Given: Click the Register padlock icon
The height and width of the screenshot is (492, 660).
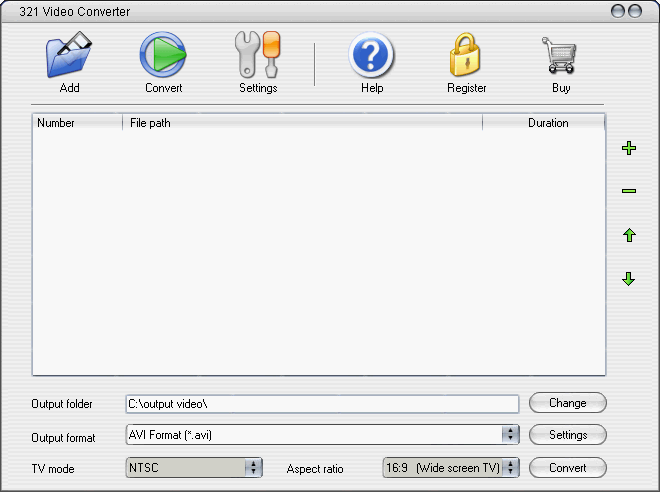Looking at the screenshot, I should pos(465,55).
